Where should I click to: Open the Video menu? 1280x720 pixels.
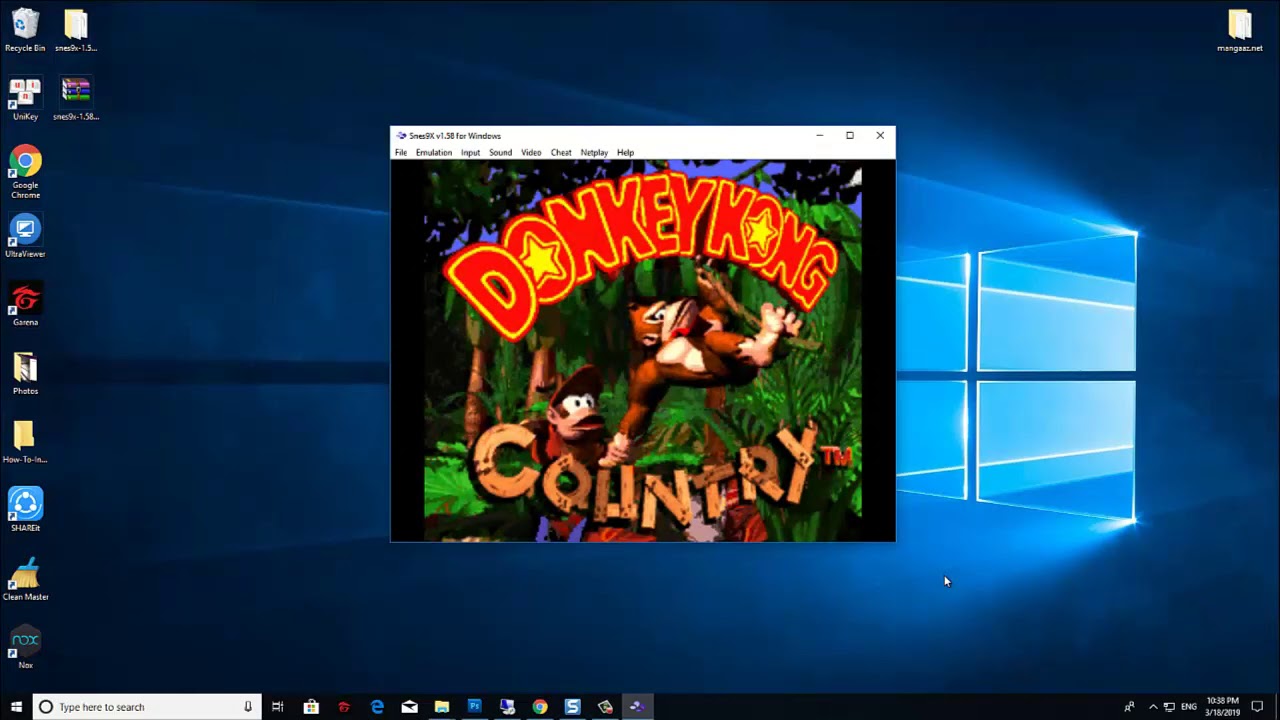[531, 153]
